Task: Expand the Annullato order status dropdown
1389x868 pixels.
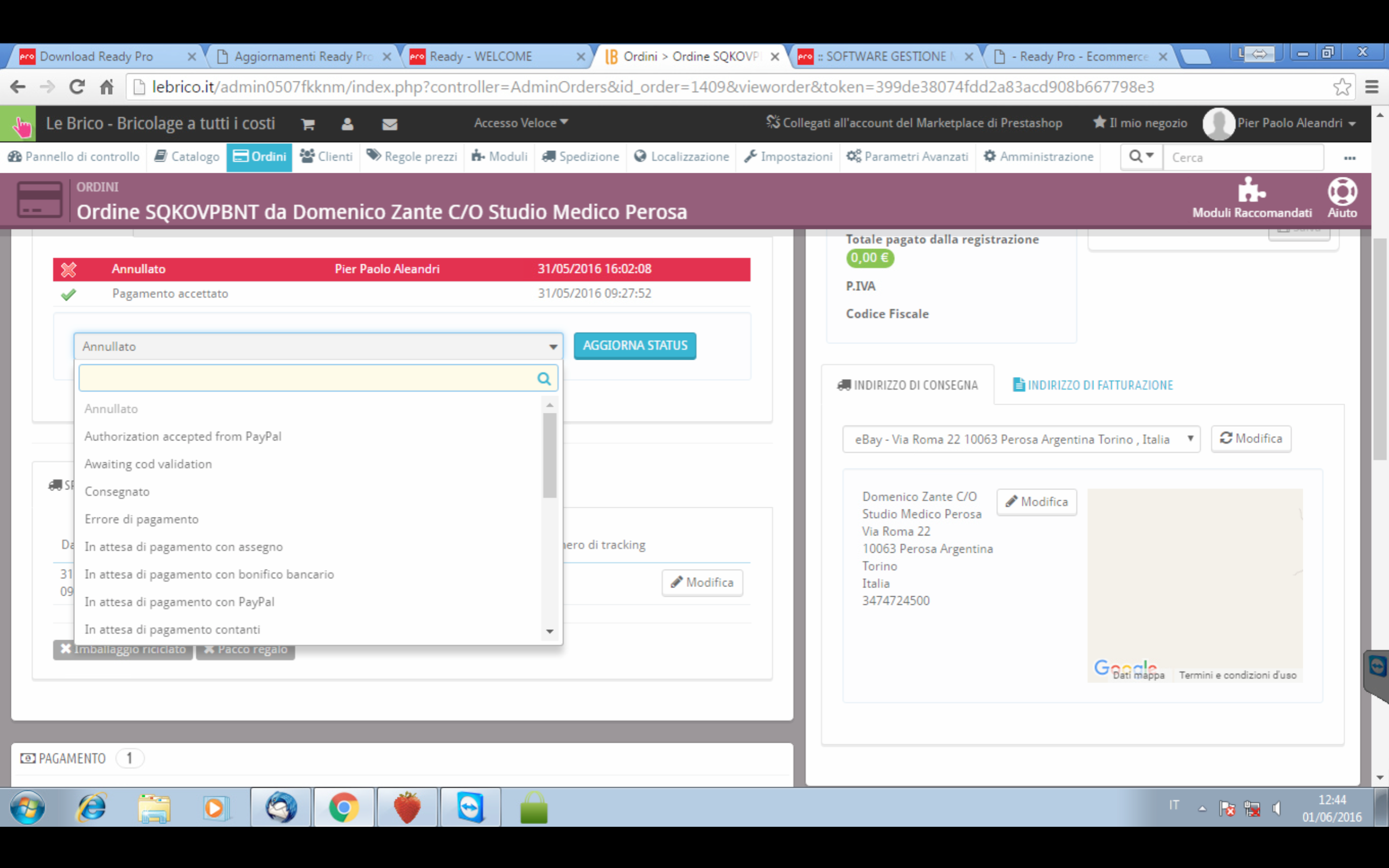Action: 318,346
